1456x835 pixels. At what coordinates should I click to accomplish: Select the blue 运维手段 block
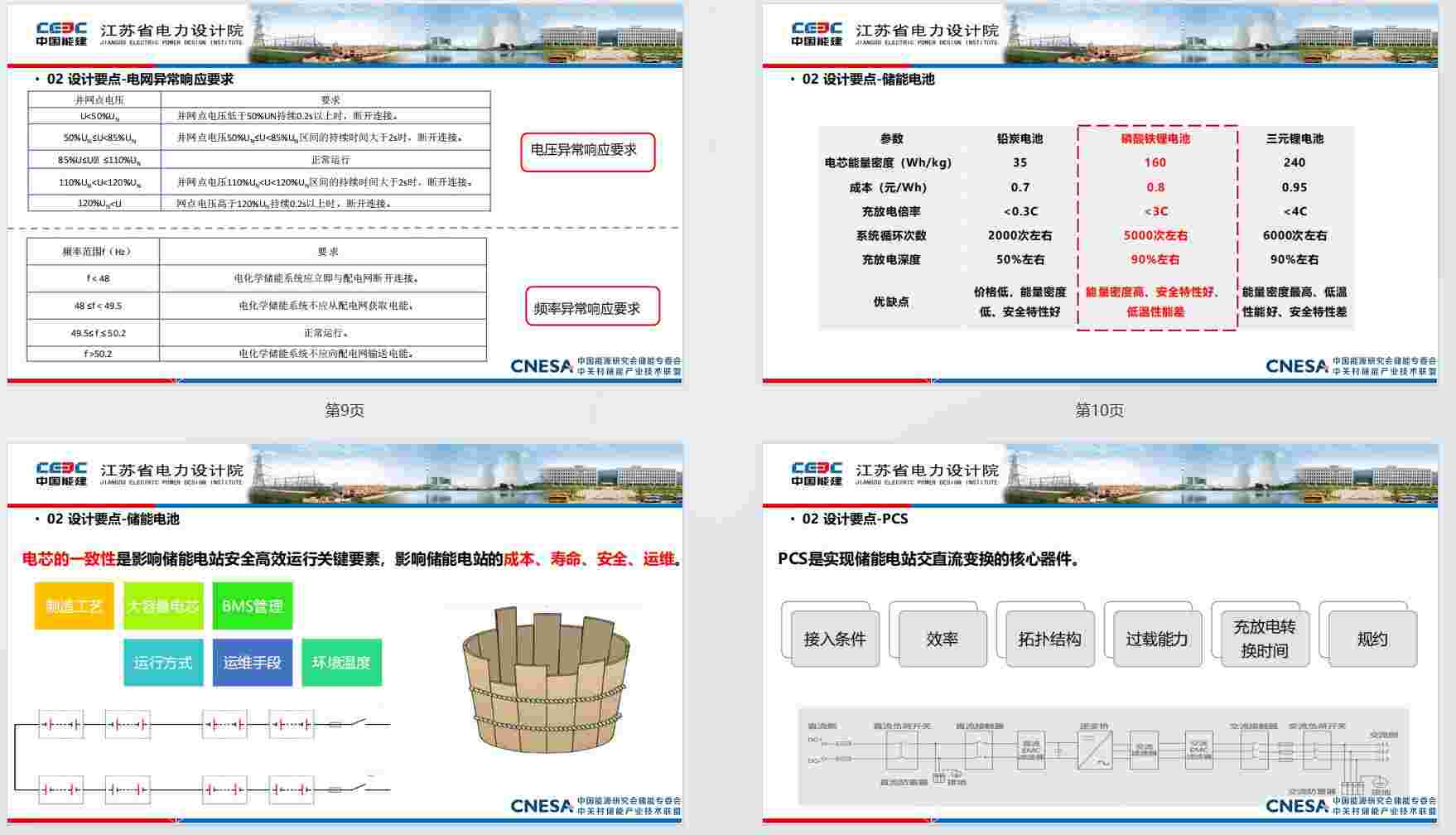pyautogui.click(x=252, y=663)
